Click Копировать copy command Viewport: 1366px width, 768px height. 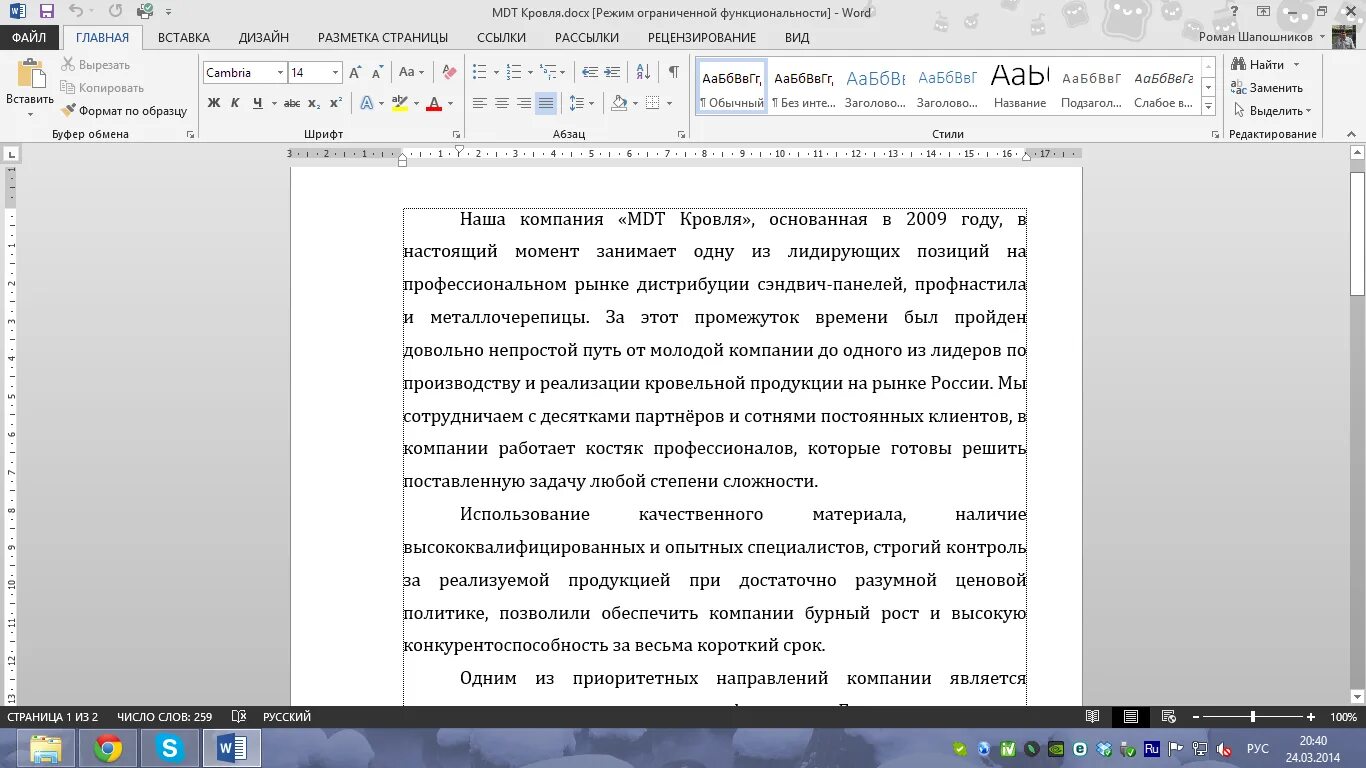click(103, 88)
